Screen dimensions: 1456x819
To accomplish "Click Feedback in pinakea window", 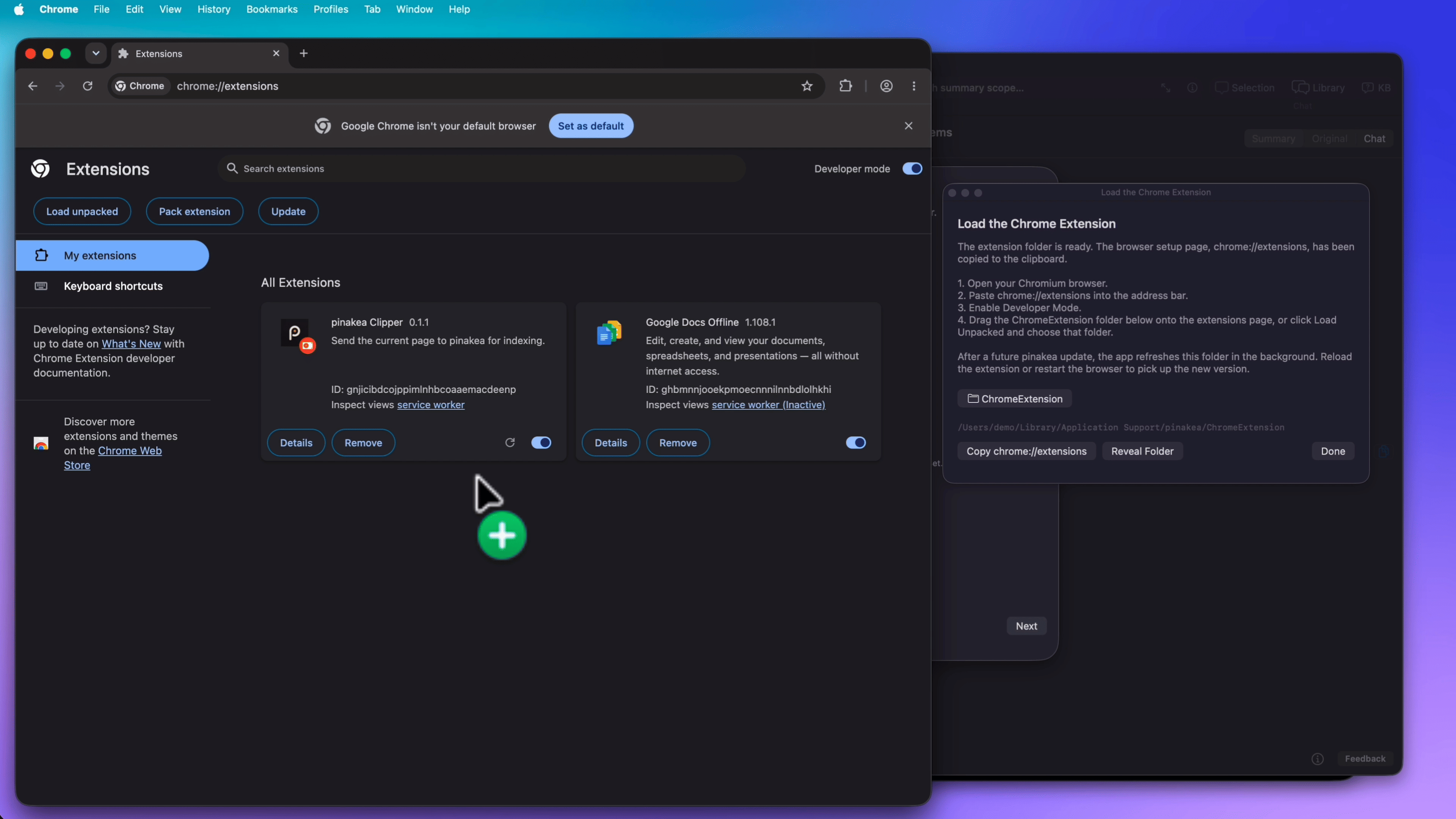I will point(1365,758).
